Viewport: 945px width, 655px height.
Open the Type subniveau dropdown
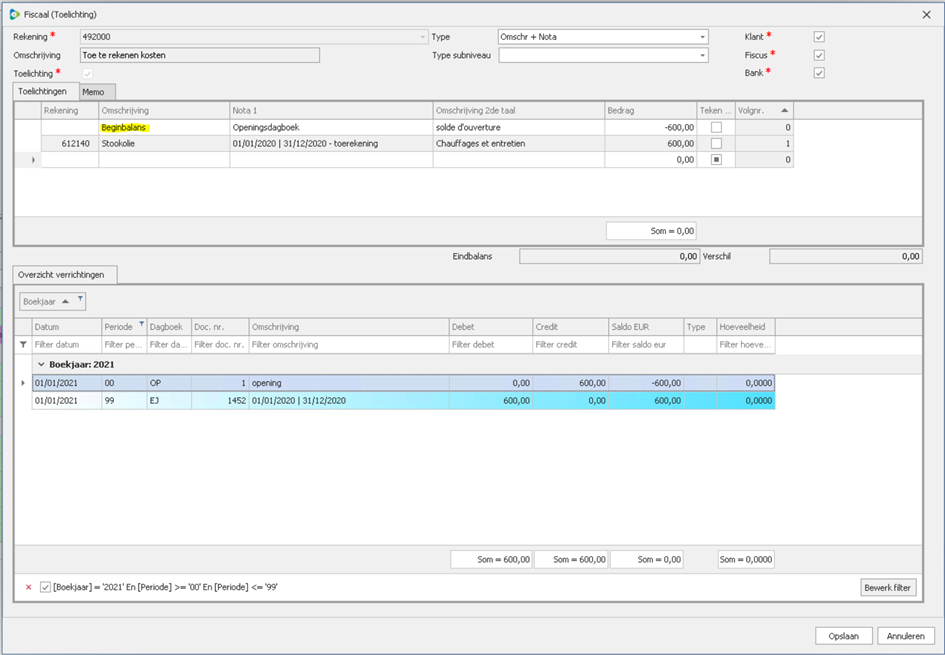click(702, 56)
